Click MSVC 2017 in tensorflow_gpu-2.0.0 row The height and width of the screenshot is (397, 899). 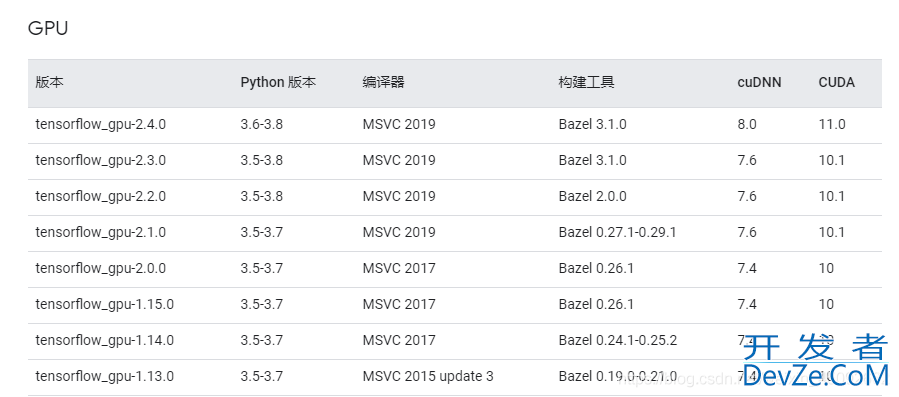pyautogui.click(x=399, y=268)
